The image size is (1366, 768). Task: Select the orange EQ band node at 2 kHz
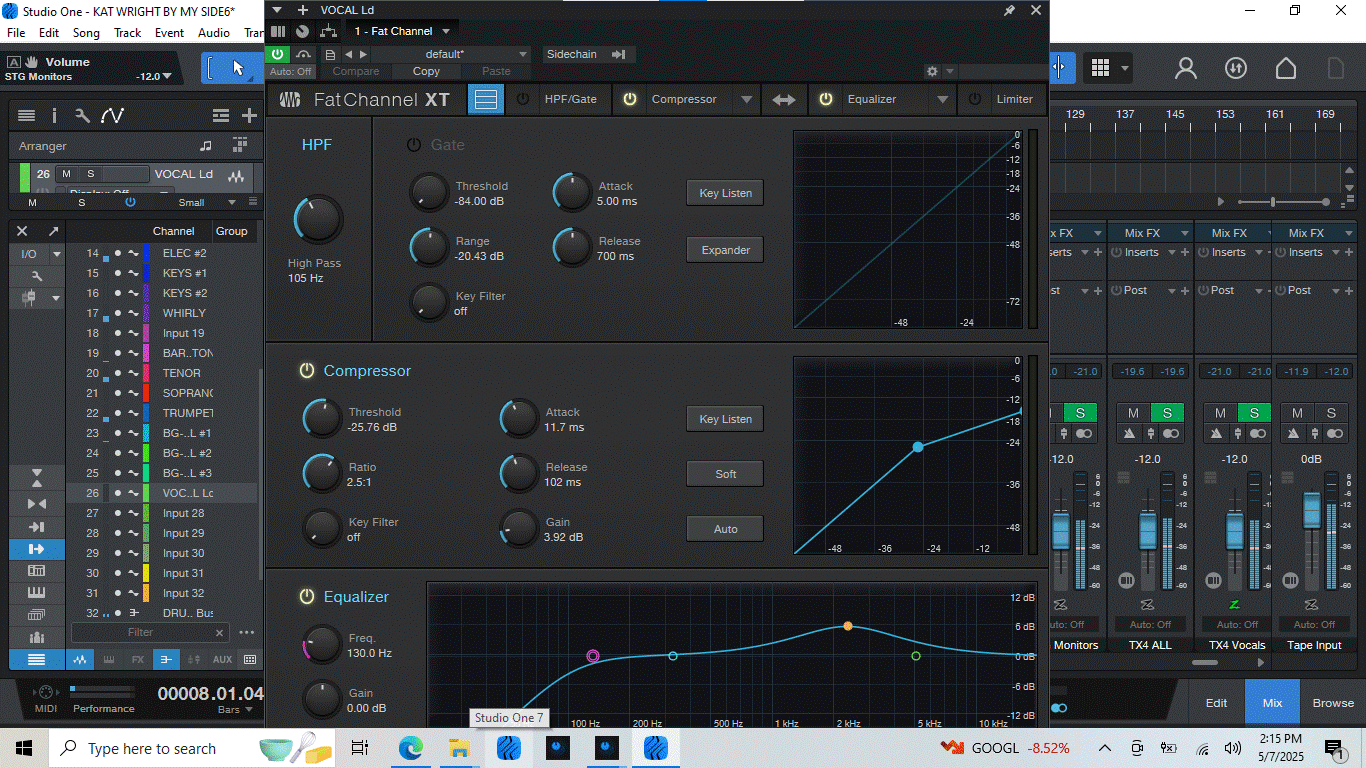click(848, 625)
